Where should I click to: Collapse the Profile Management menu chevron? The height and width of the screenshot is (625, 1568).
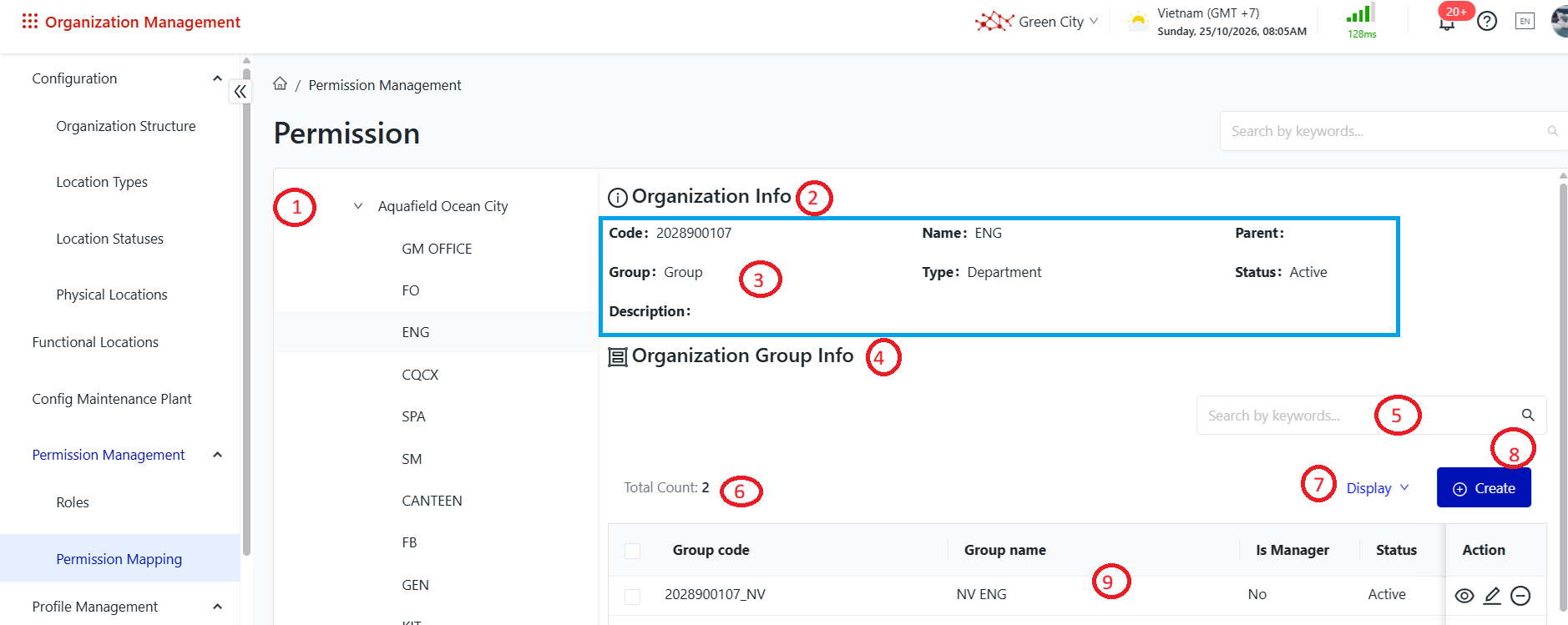coord(218,607)
